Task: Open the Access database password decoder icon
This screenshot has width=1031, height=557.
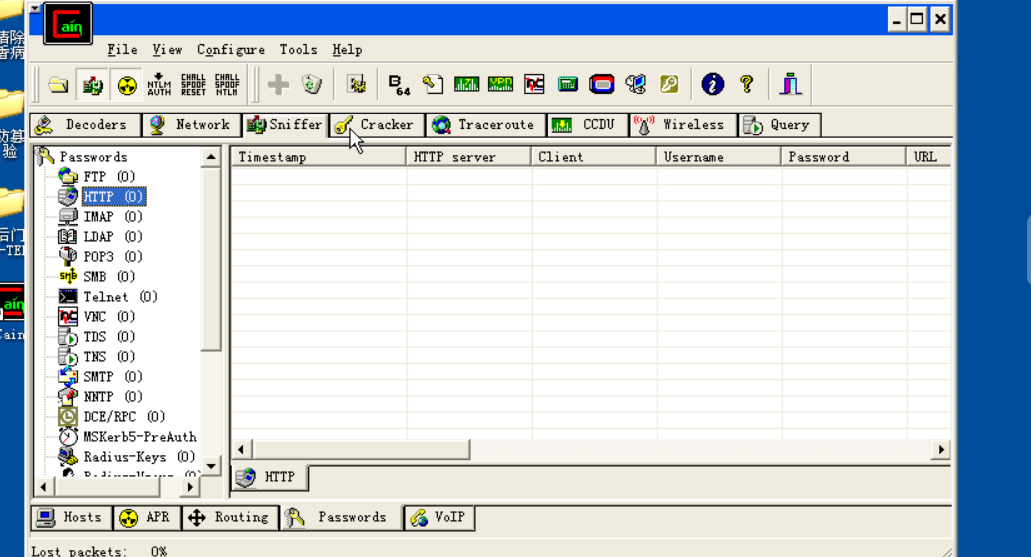Action: pos(433,84)
